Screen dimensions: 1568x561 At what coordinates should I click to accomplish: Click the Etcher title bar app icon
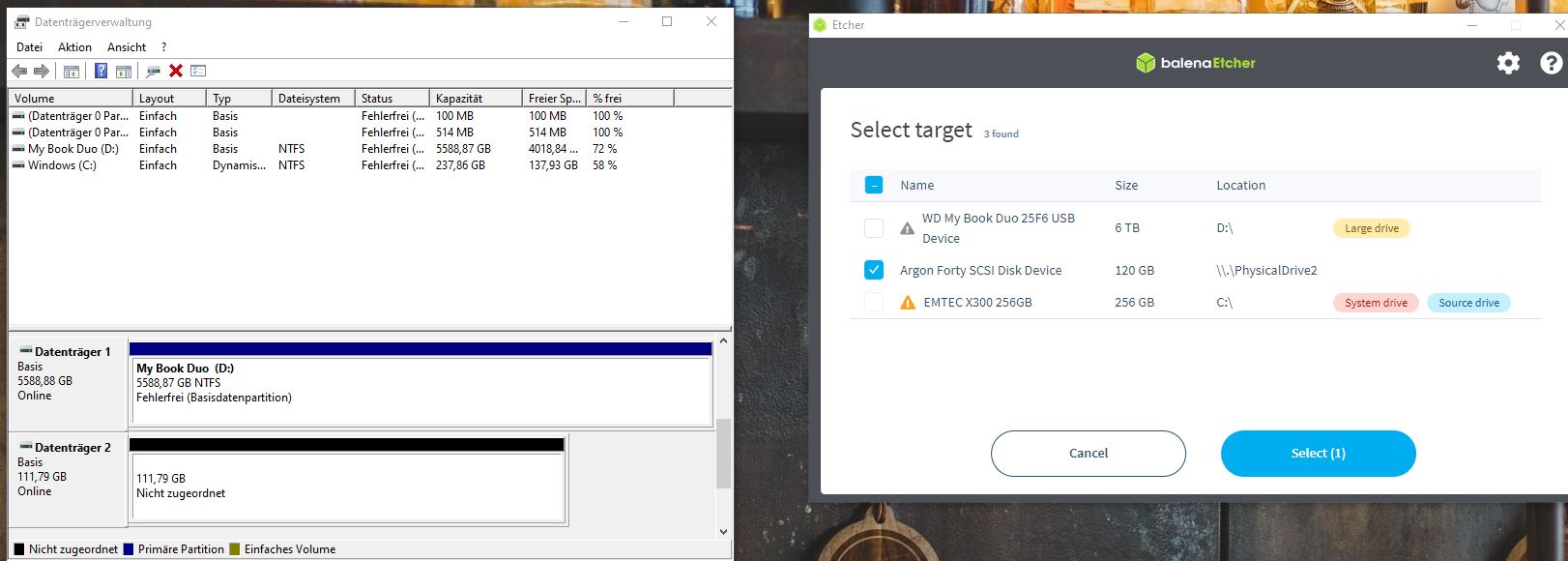[x=820, y=25]
